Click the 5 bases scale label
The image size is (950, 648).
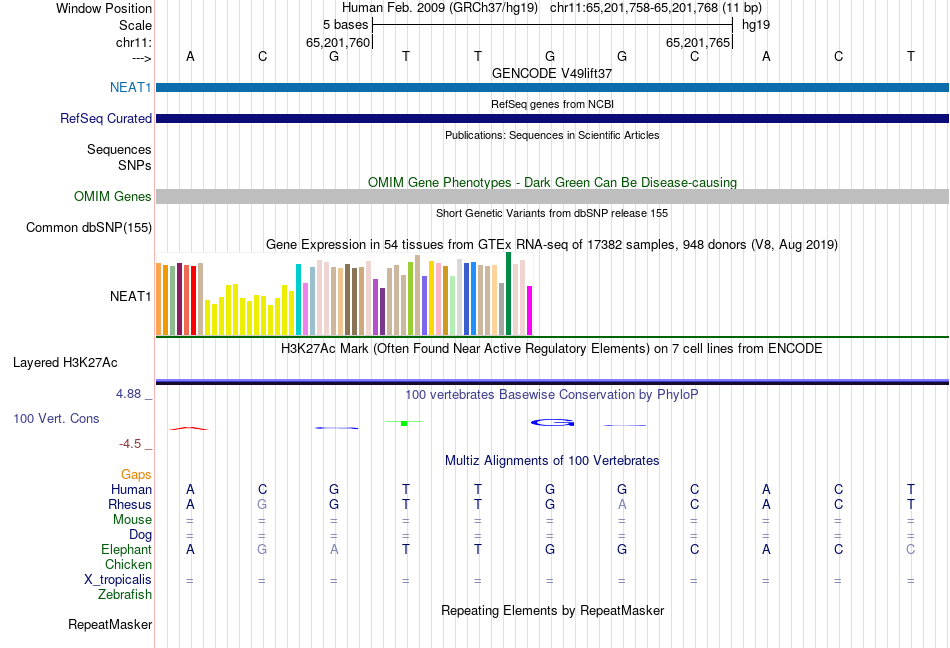click(345, 25)
